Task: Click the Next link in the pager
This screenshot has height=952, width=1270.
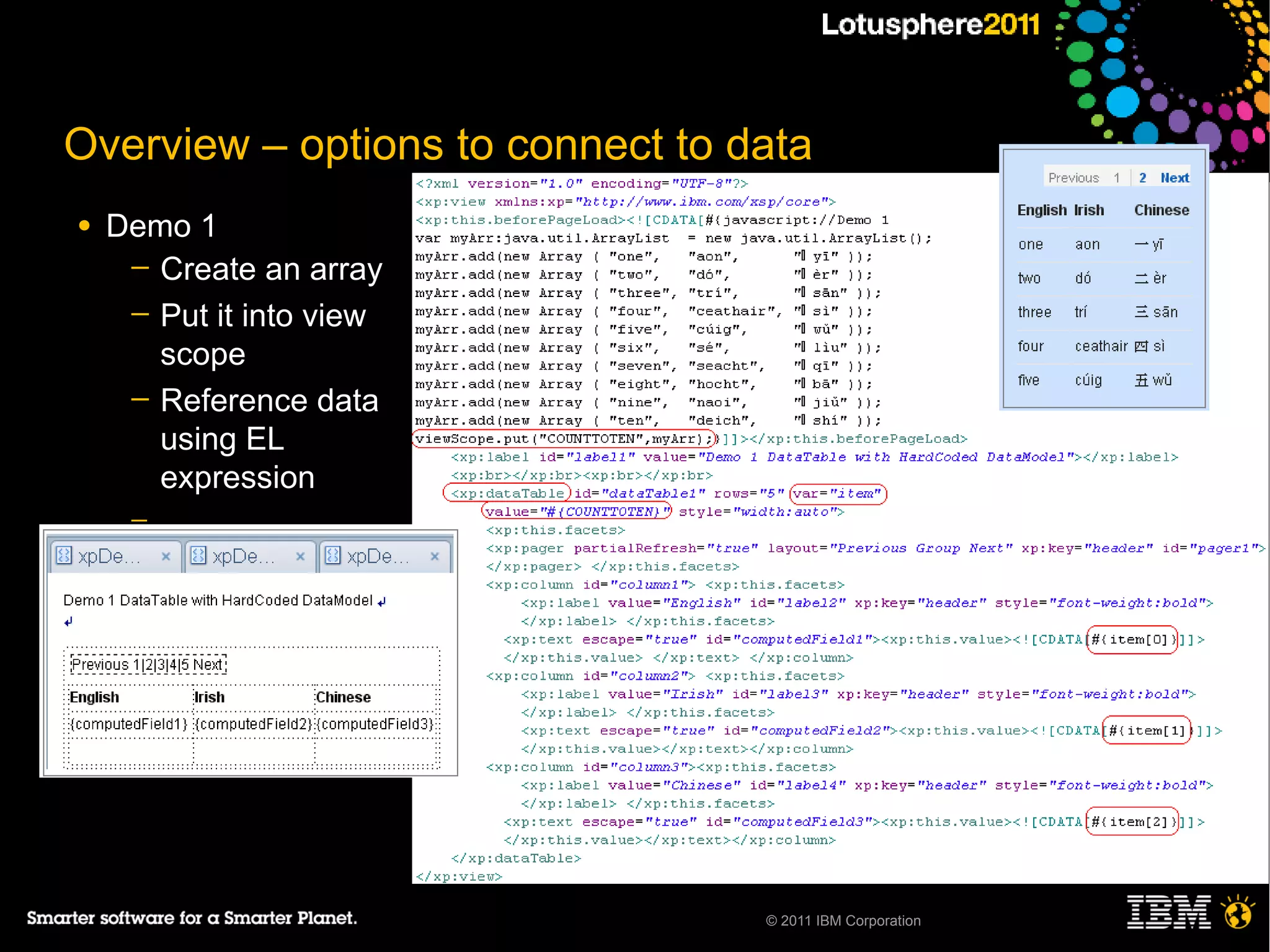Action: pos(1175,178)
